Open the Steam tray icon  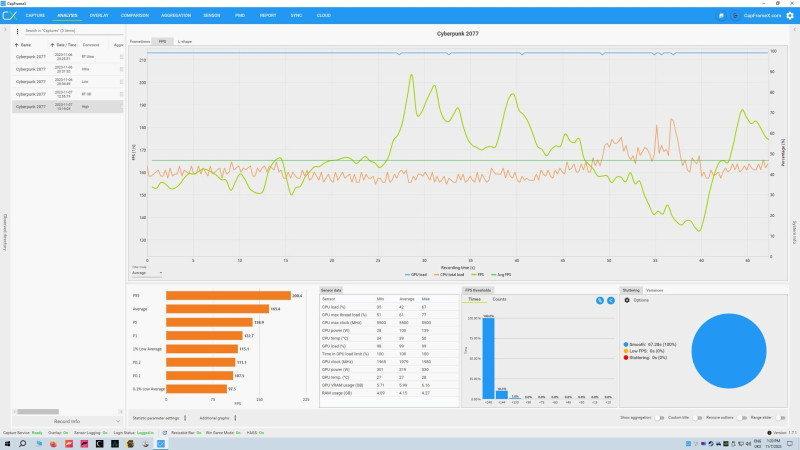pyautogui.click(x=710, y=444)
